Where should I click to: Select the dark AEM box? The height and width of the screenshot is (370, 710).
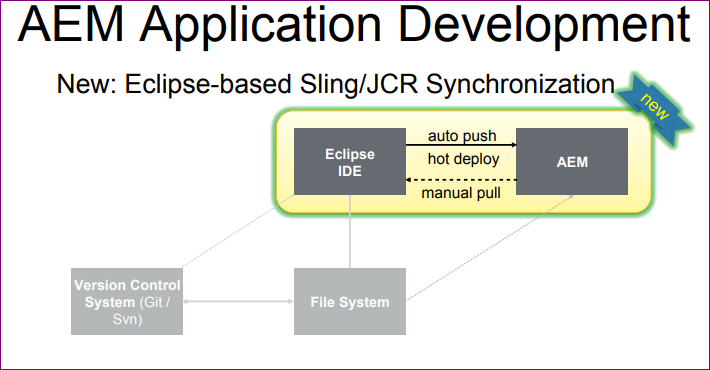pos(572,162)
